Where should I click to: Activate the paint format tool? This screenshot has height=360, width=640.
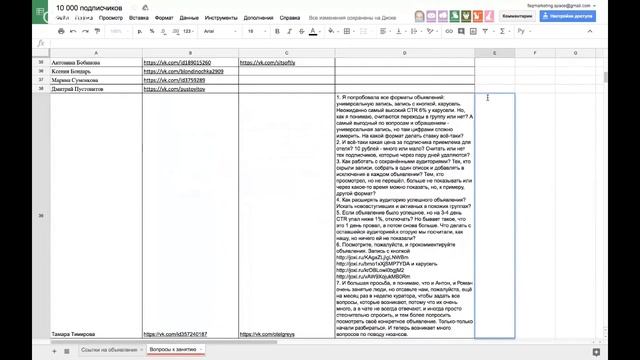(x=97, y=31)
